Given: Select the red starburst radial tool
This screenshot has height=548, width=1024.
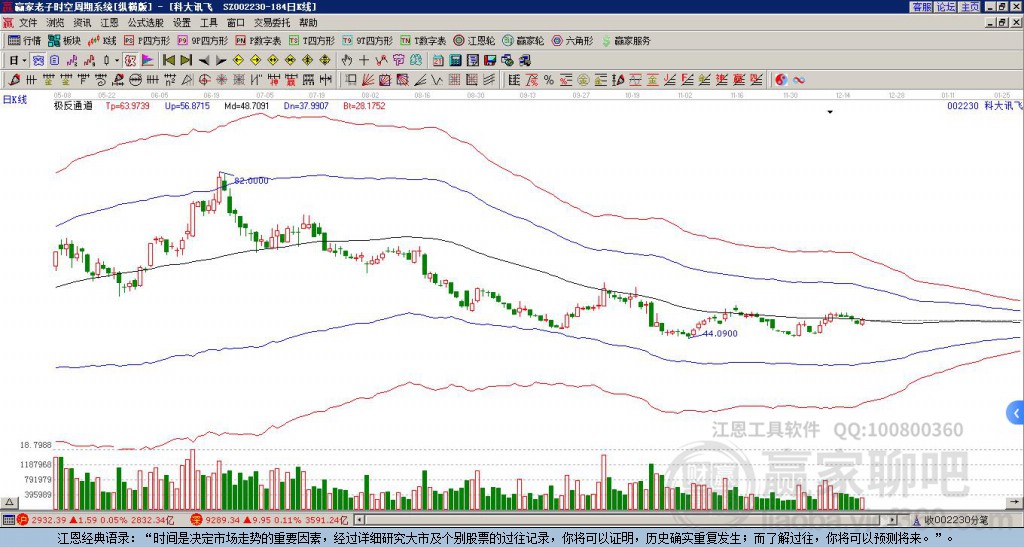Looking at the screenshot, I should 222,80.
